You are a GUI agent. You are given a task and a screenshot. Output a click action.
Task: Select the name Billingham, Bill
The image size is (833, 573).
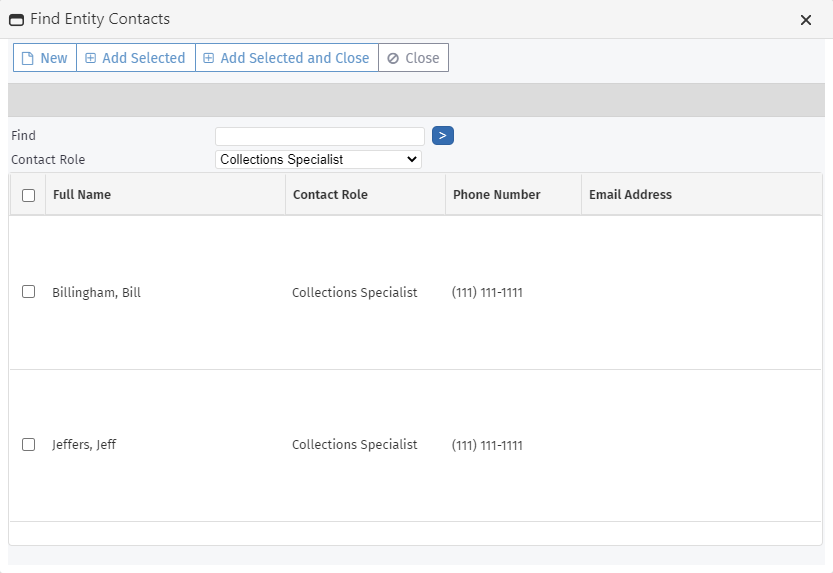[x=96, y=293]
